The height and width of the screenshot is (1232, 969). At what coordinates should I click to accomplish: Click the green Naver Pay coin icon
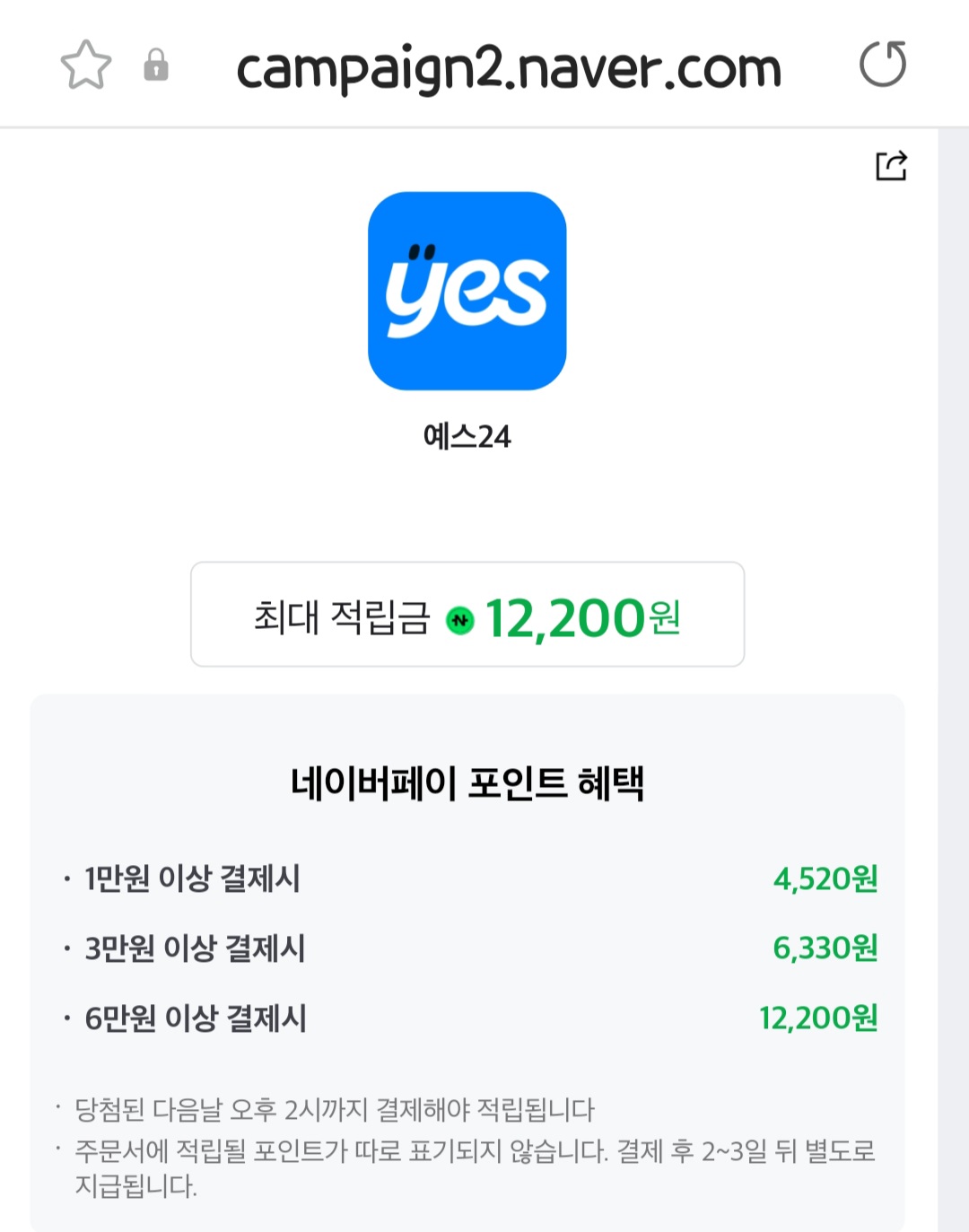[x=460, y=620]
